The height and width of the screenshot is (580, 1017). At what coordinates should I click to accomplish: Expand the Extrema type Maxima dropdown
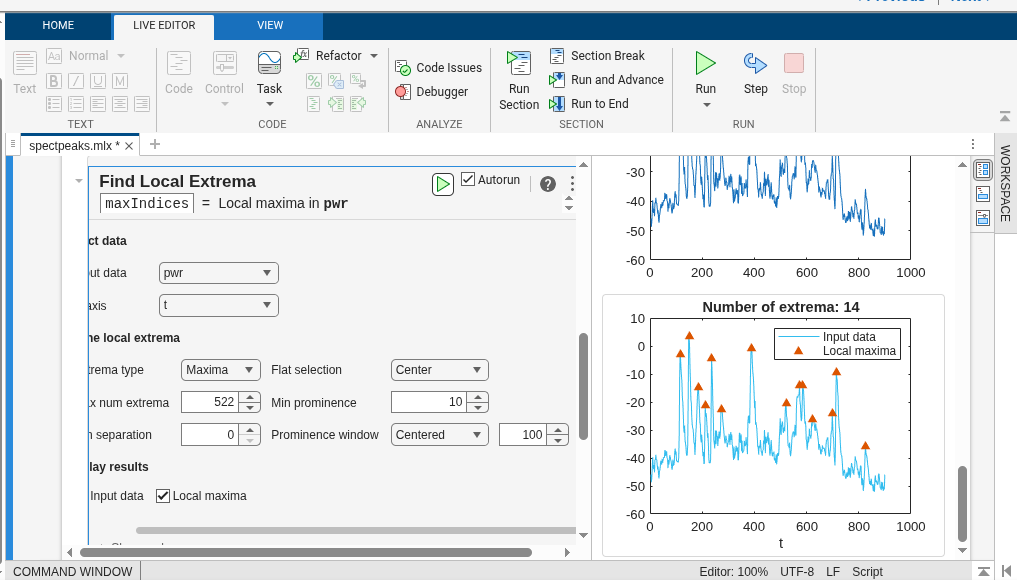coord(221,370)
